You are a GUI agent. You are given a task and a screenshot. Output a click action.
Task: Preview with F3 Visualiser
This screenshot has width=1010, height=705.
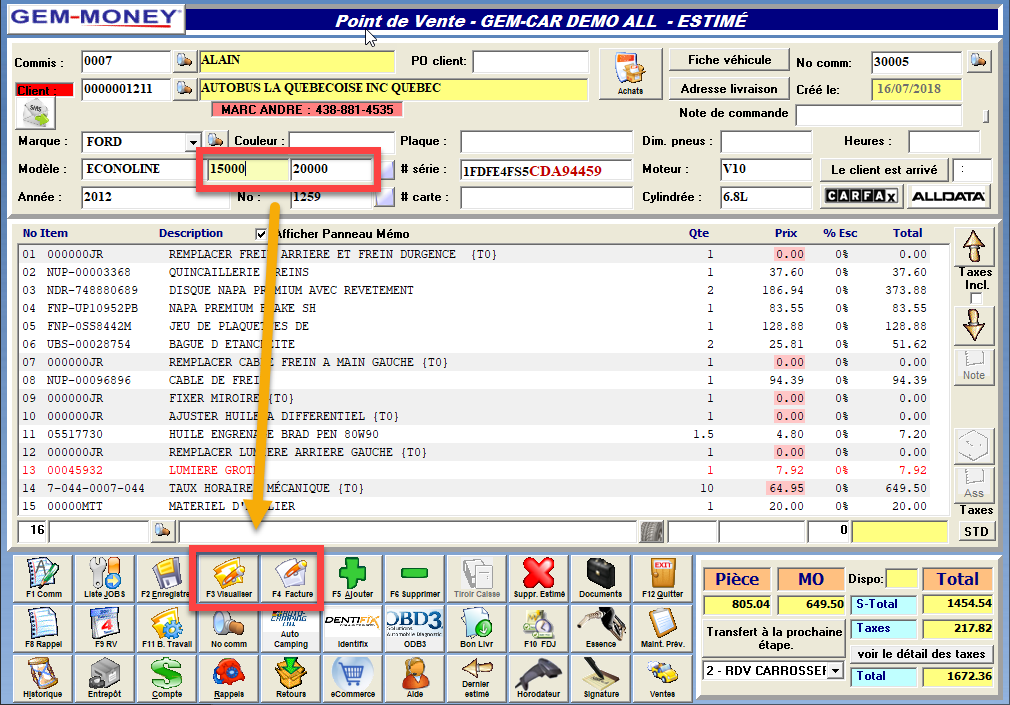tap(229, 577)
